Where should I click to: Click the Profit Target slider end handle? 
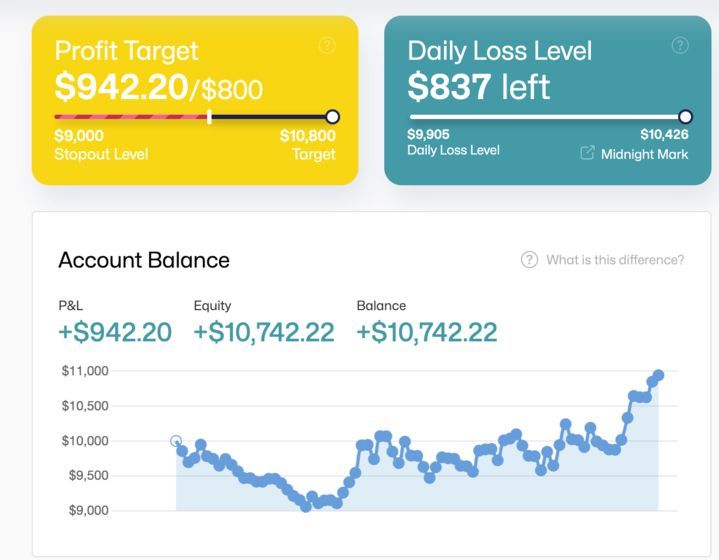click(333, 117)
